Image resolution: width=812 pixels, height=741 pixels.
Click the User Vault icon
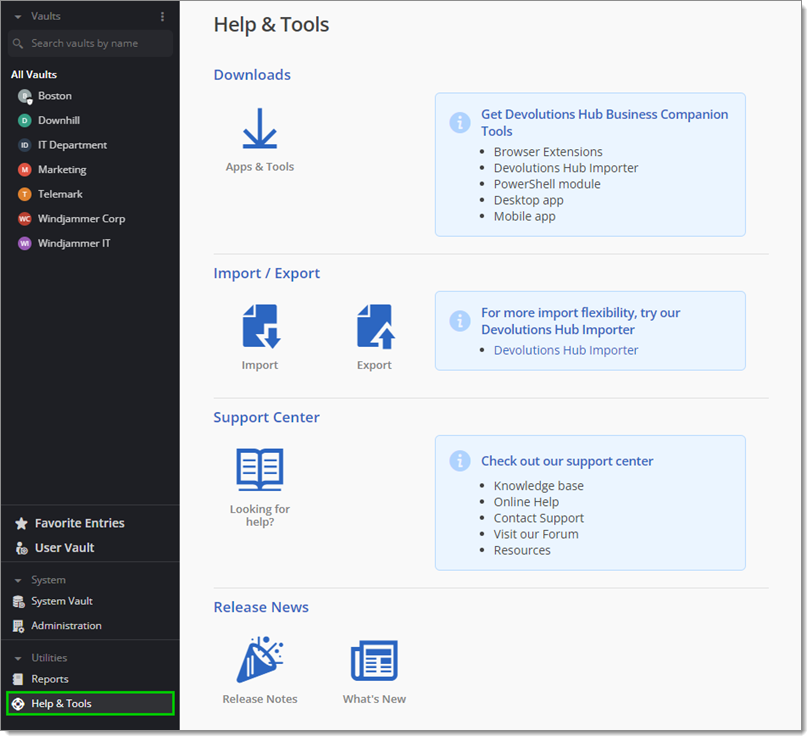[x=21, y=547]
